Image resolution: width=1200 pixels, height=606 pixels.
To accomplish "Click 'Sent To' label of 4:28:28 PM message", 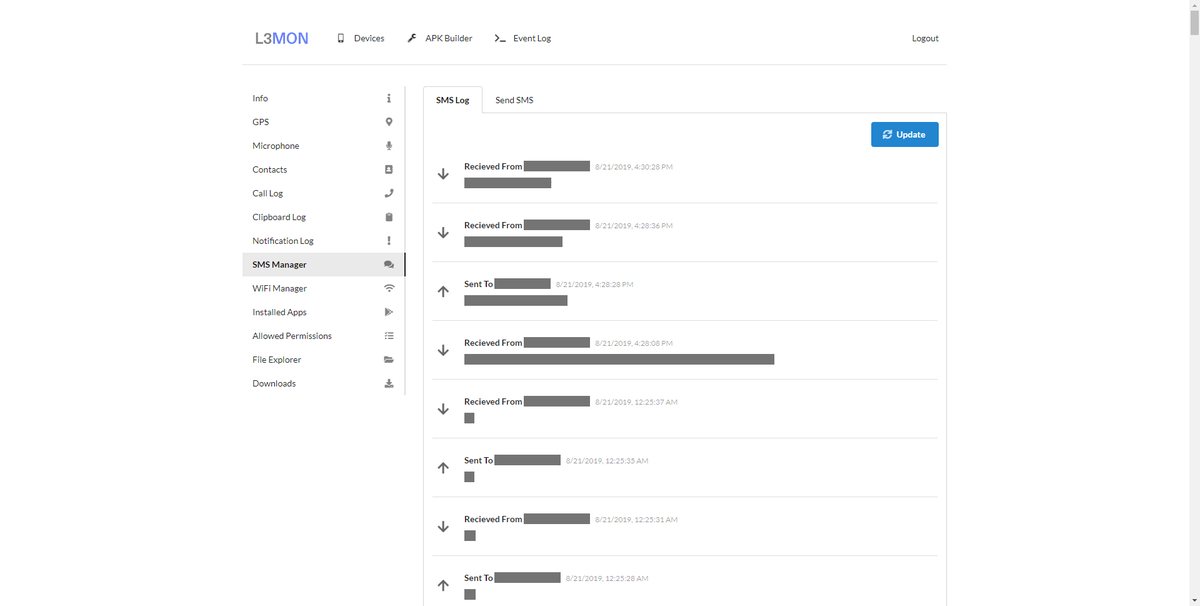I will click(x=478, y=284).
